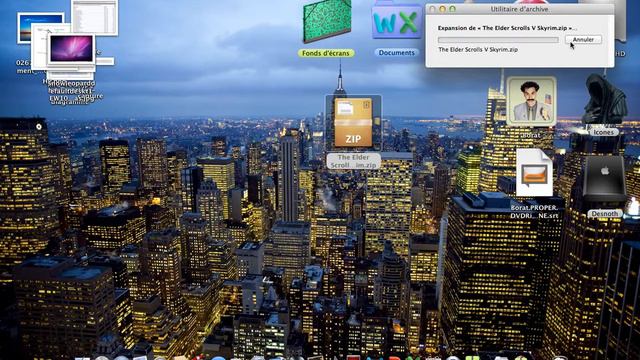Click the 'Documents' folder label
This screenshot has height=360, width=640.
pos(396,53)
